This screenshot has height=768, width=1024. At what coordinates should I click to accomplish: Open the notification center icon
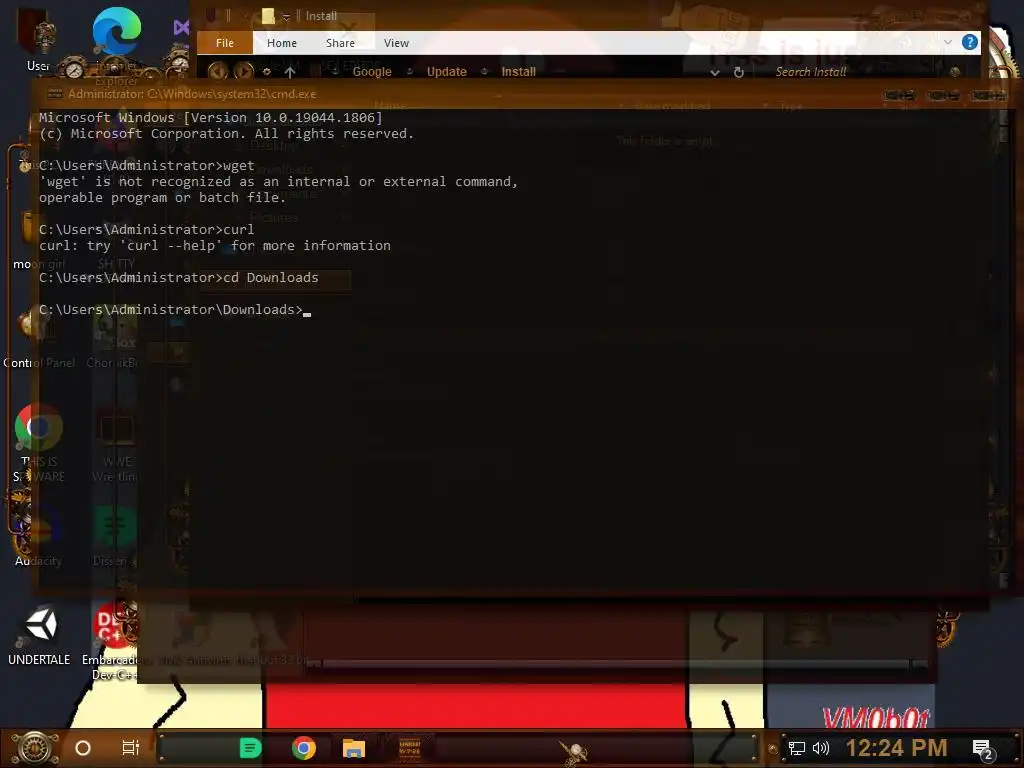[x=982, y=749]
